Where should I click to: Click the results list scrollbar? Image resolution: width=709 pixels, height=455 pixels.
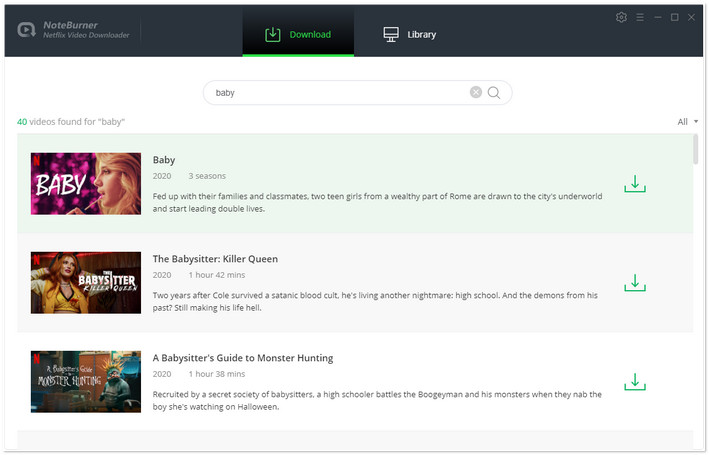pyautogui.click(x=695, y=150)
